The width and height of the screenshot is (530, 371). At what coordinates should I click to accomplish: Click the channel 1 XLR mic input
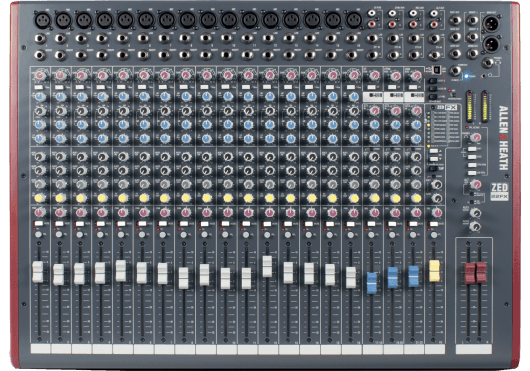[x=43, y=21]
